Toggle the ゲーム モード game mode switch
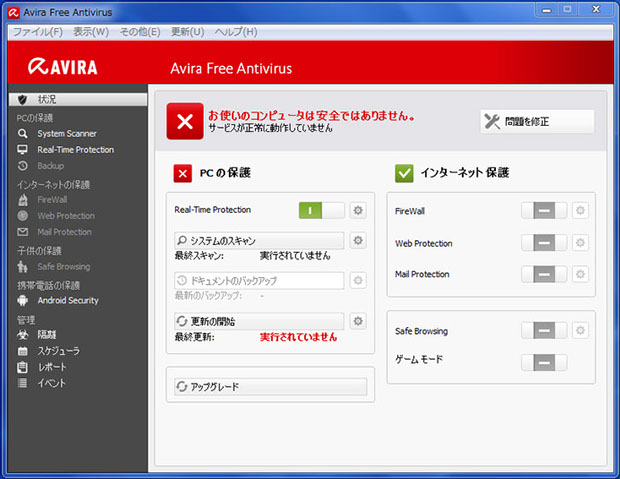This screenshot has width=620, height=479. pyautogui.click(x=544, y=362)
